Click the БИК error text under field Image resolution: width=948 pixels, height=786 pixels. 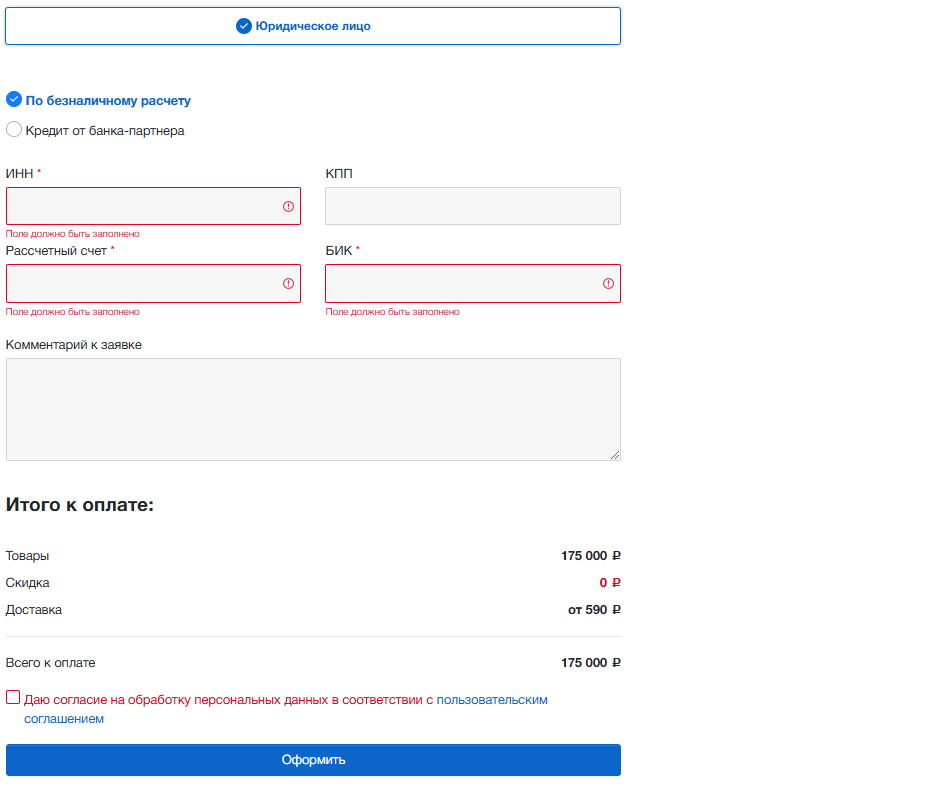pyautogui.click(x=392, y=312)
